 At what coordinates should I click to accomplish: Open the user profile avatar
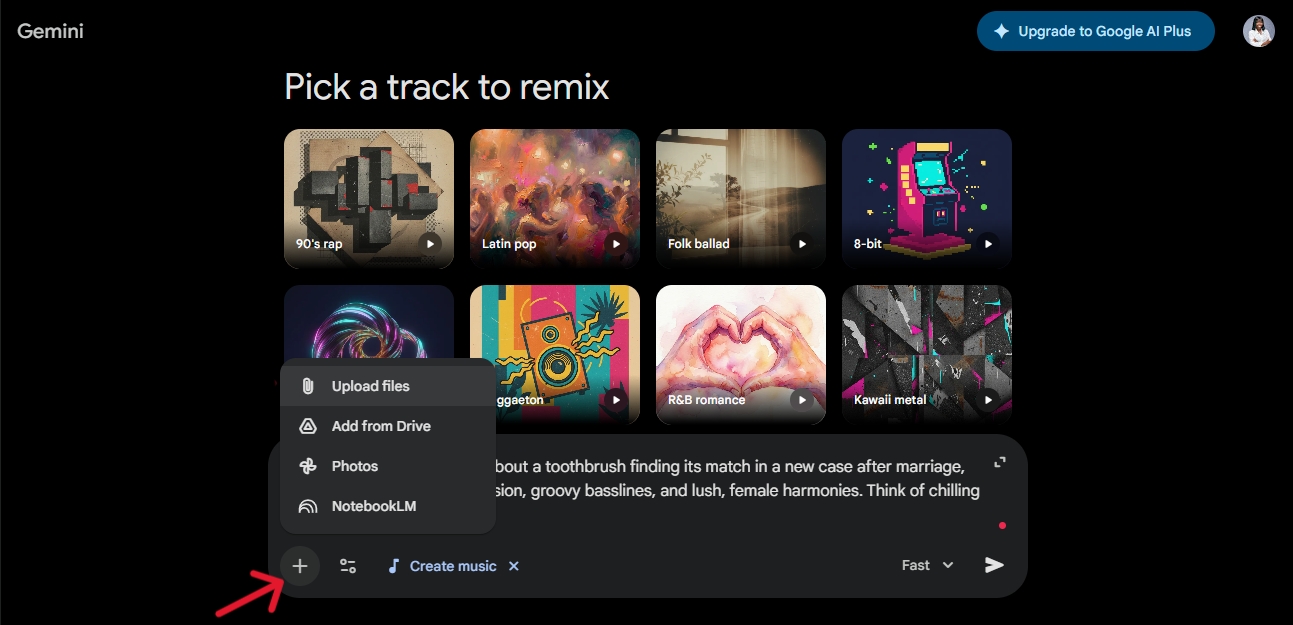(x=1258, y=31)
